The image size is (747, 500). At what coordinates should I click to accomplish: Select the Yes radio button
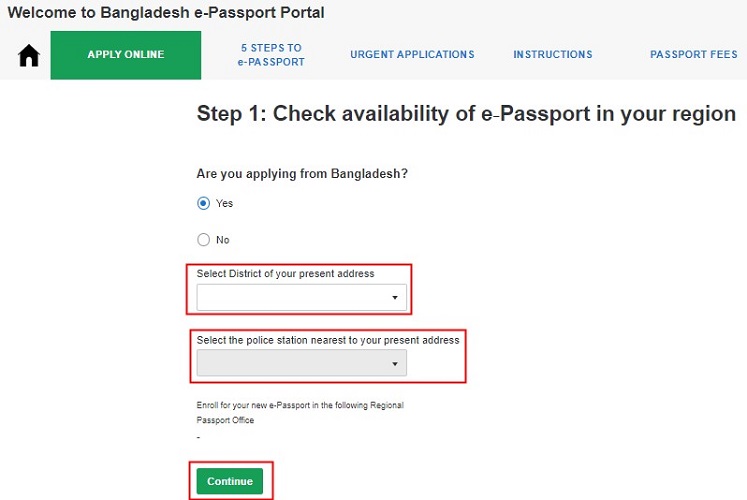(x=204, y=203)
